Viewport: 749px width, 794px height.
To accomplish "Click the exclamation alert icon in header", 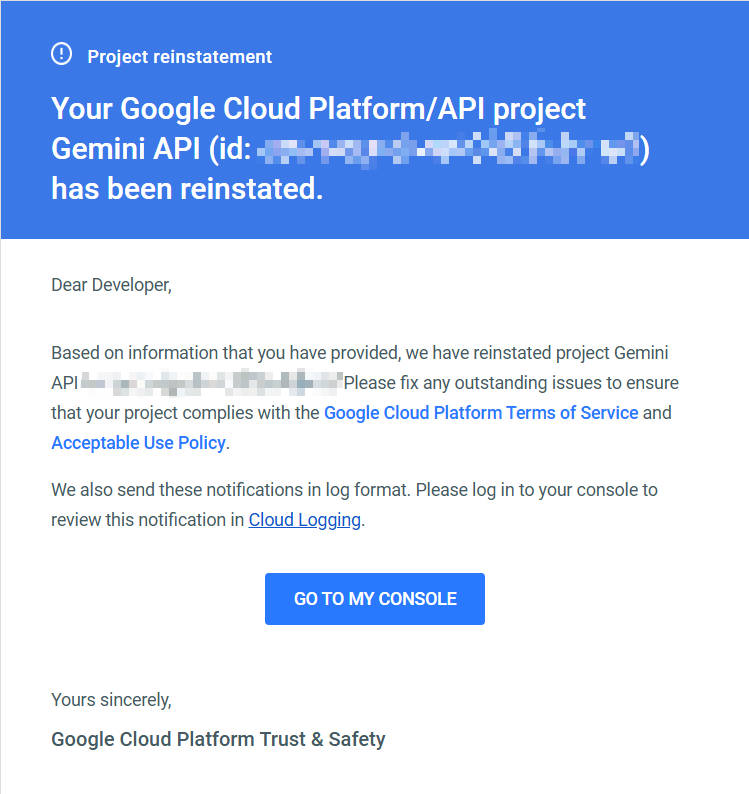I will [61, 54].
